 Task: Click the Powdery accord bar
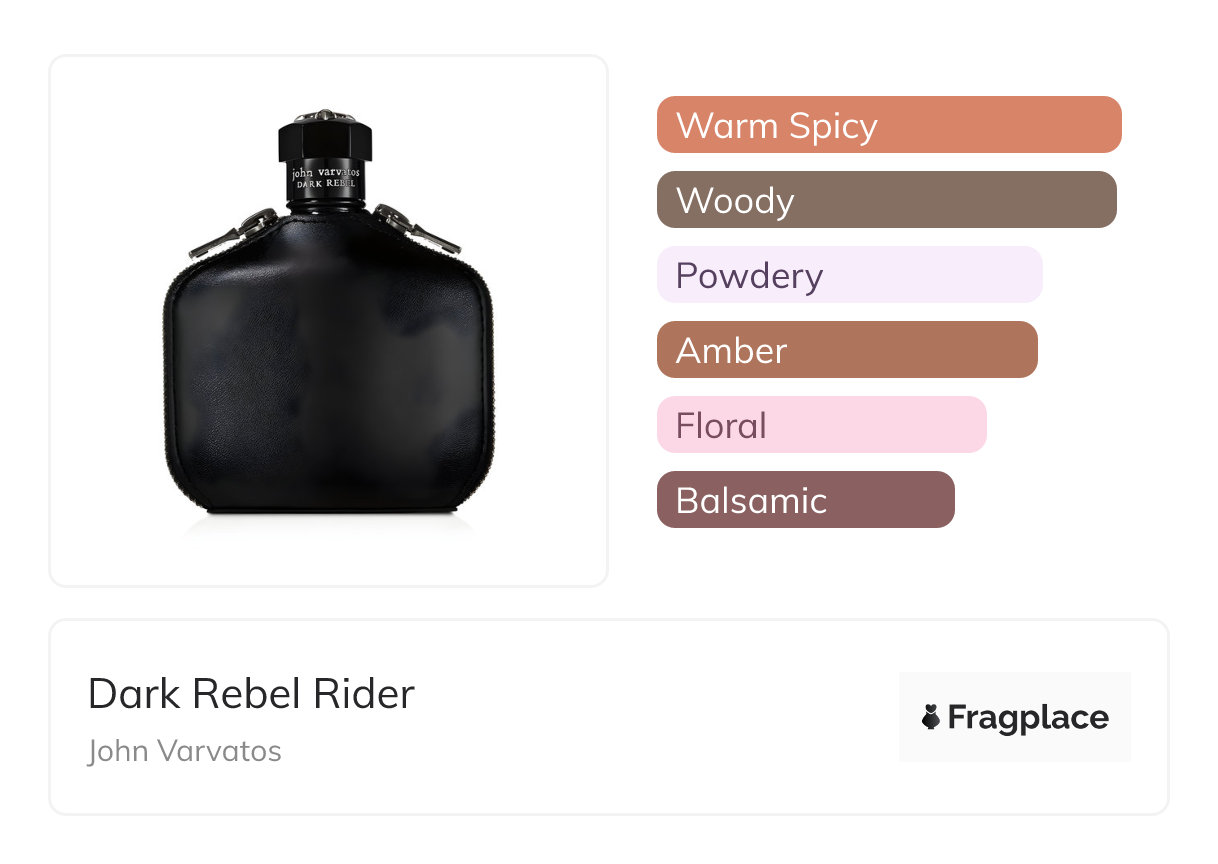(849, 275)
